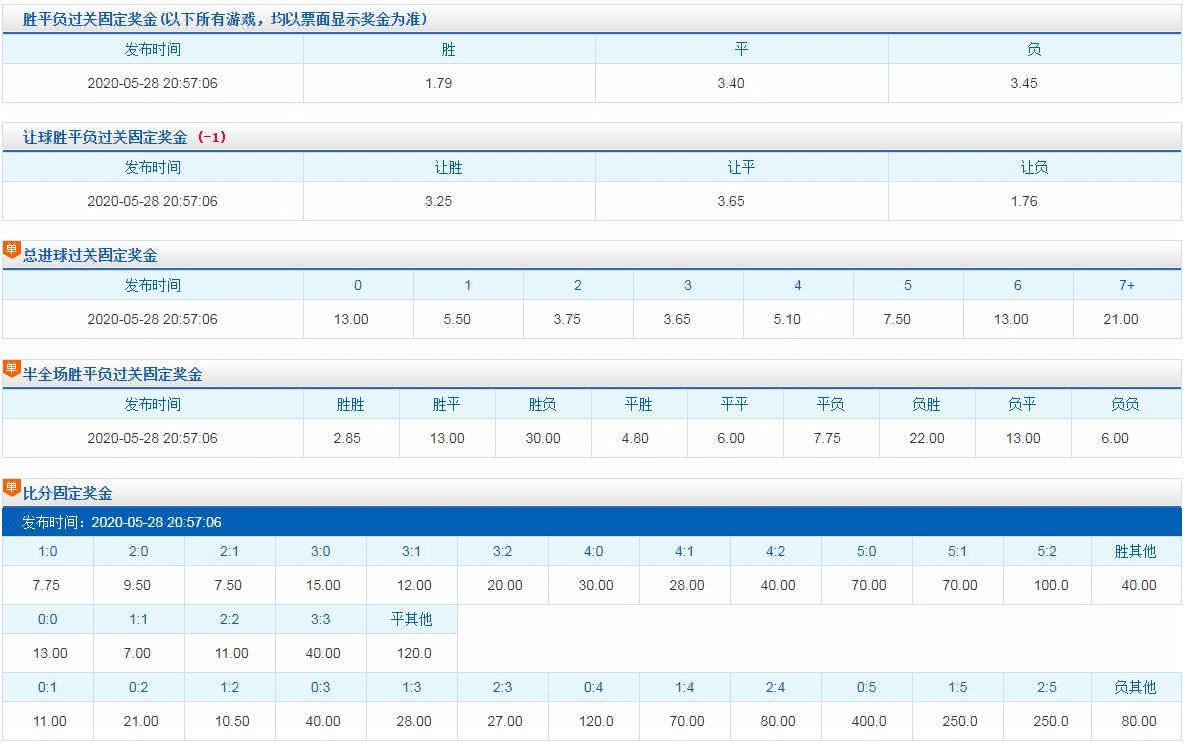Select score 2:2 odds 11.00

(232, 653)
